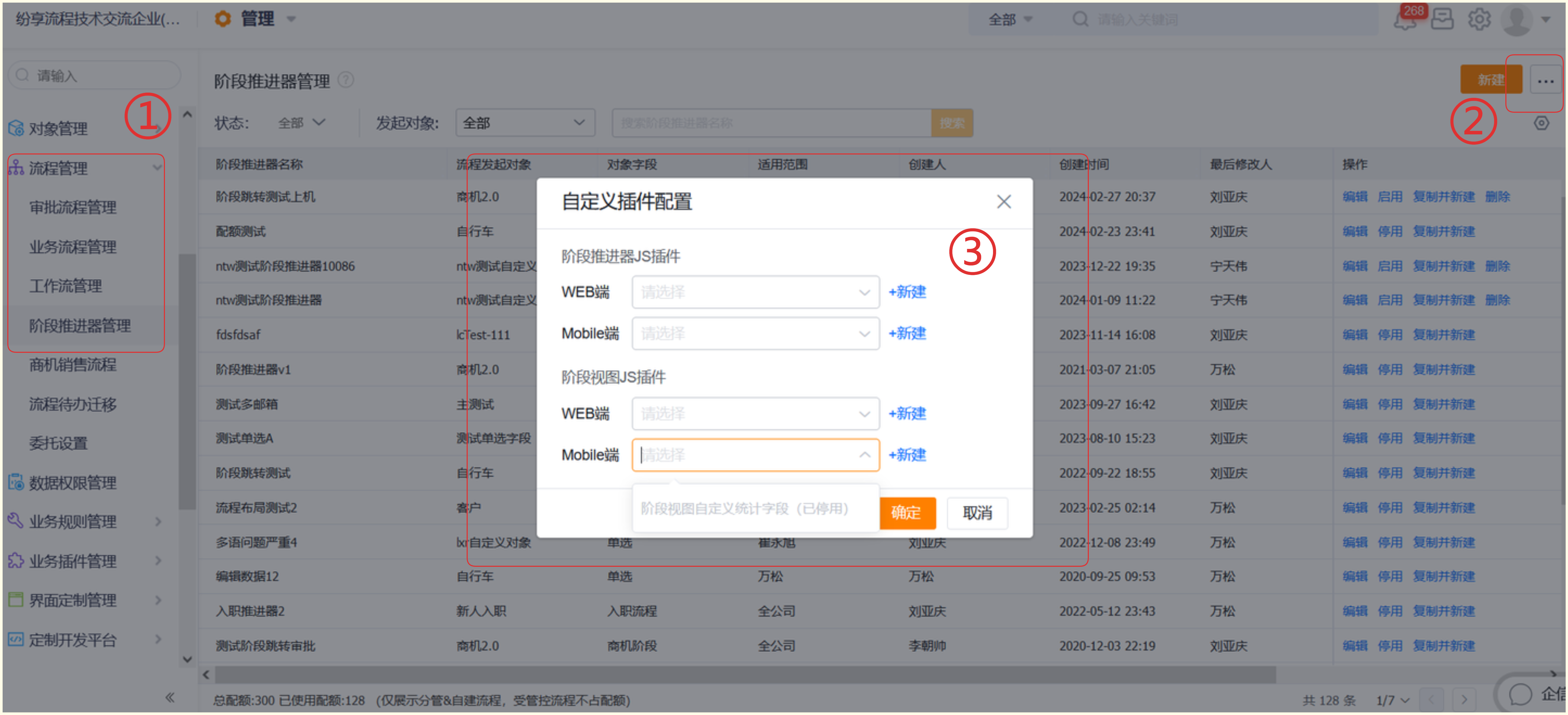Screen dimensions: 1568x715
Task: Click 复制并新建 for 入职推进器2 row
Action: pyautogui.click(x=1444, y=611)
